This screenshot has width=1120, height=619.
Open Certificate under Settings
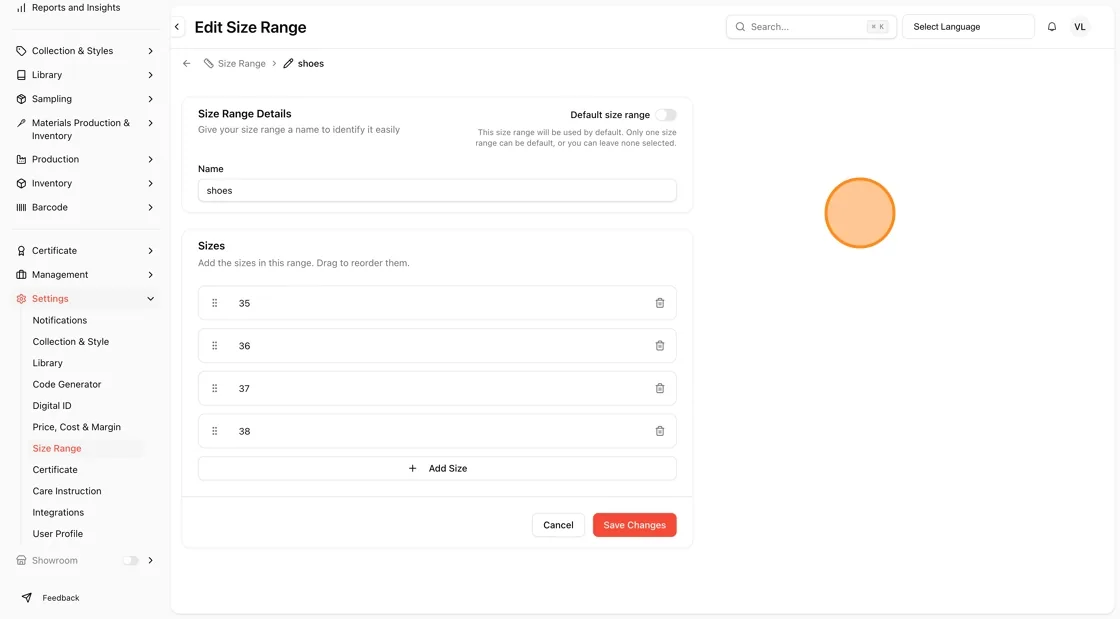54,470
